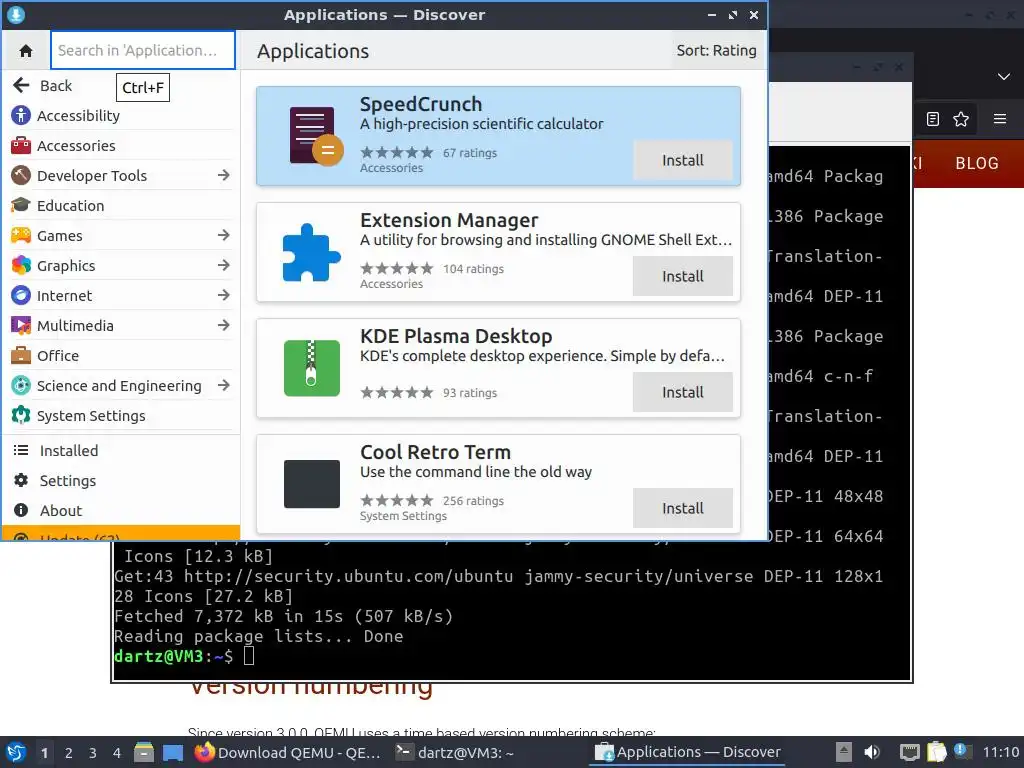Screen dimensions: 1024x768
Task: Click the Extension Manager puzzle icon
Action: click(x=312, y=253)
